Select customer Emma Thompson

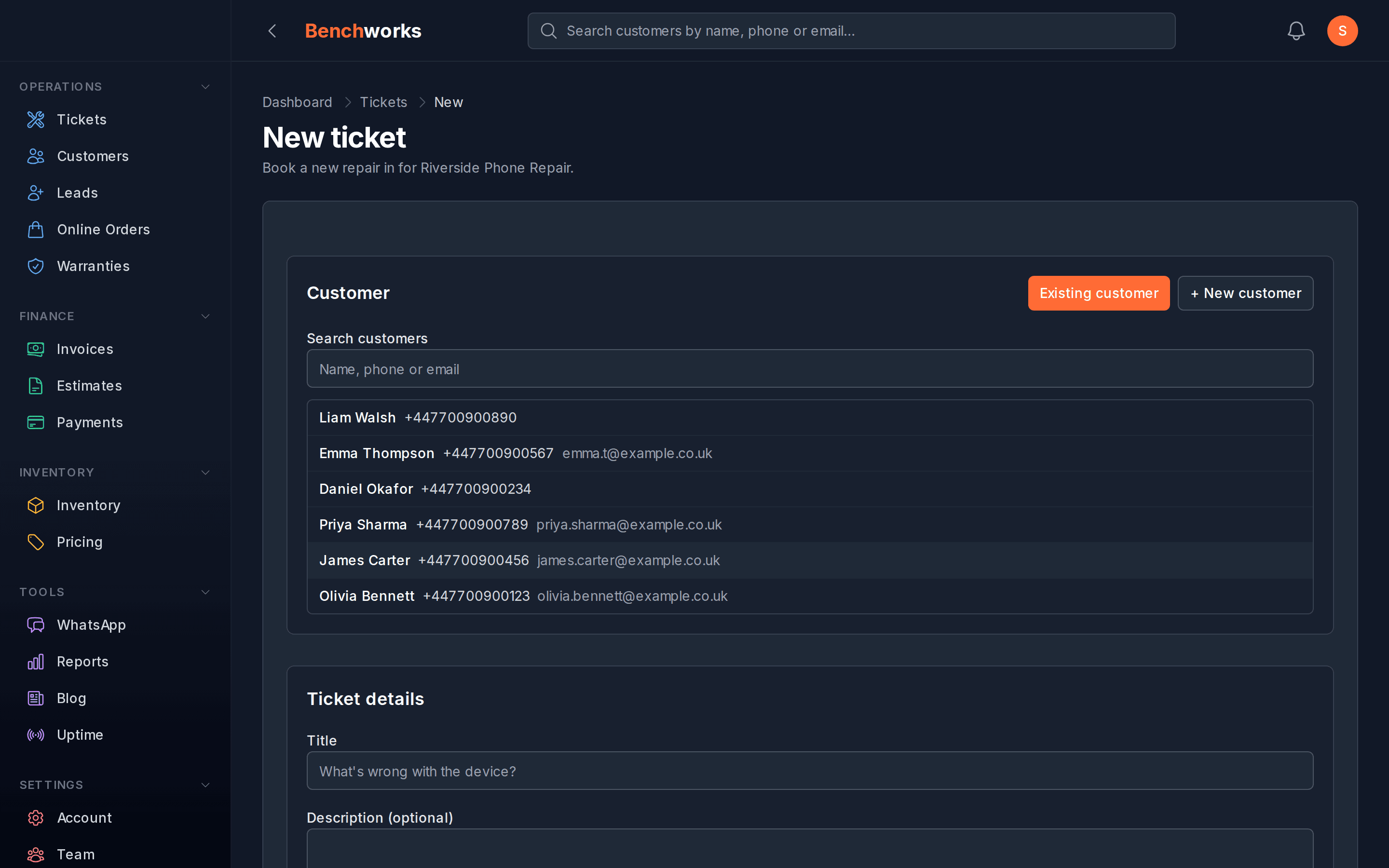(x=810, y=453)
